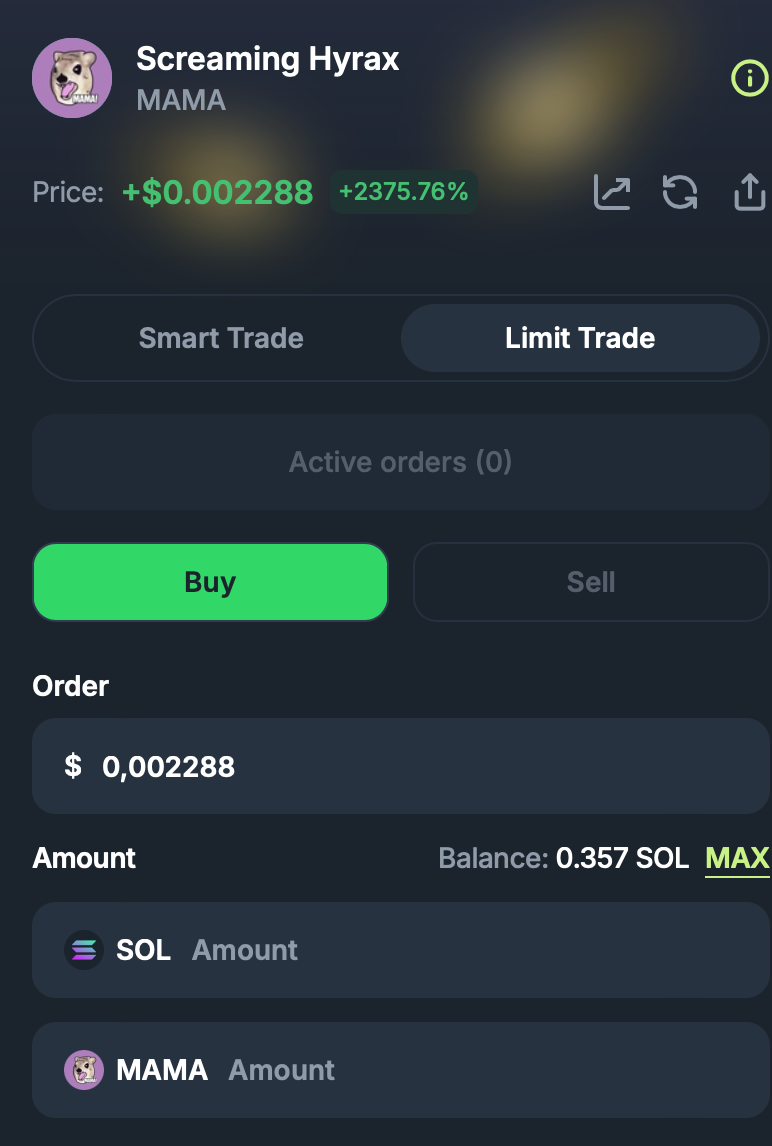Click the +2375.76% change badge
The image size is (772, 1146).
[x=404, y=192]
